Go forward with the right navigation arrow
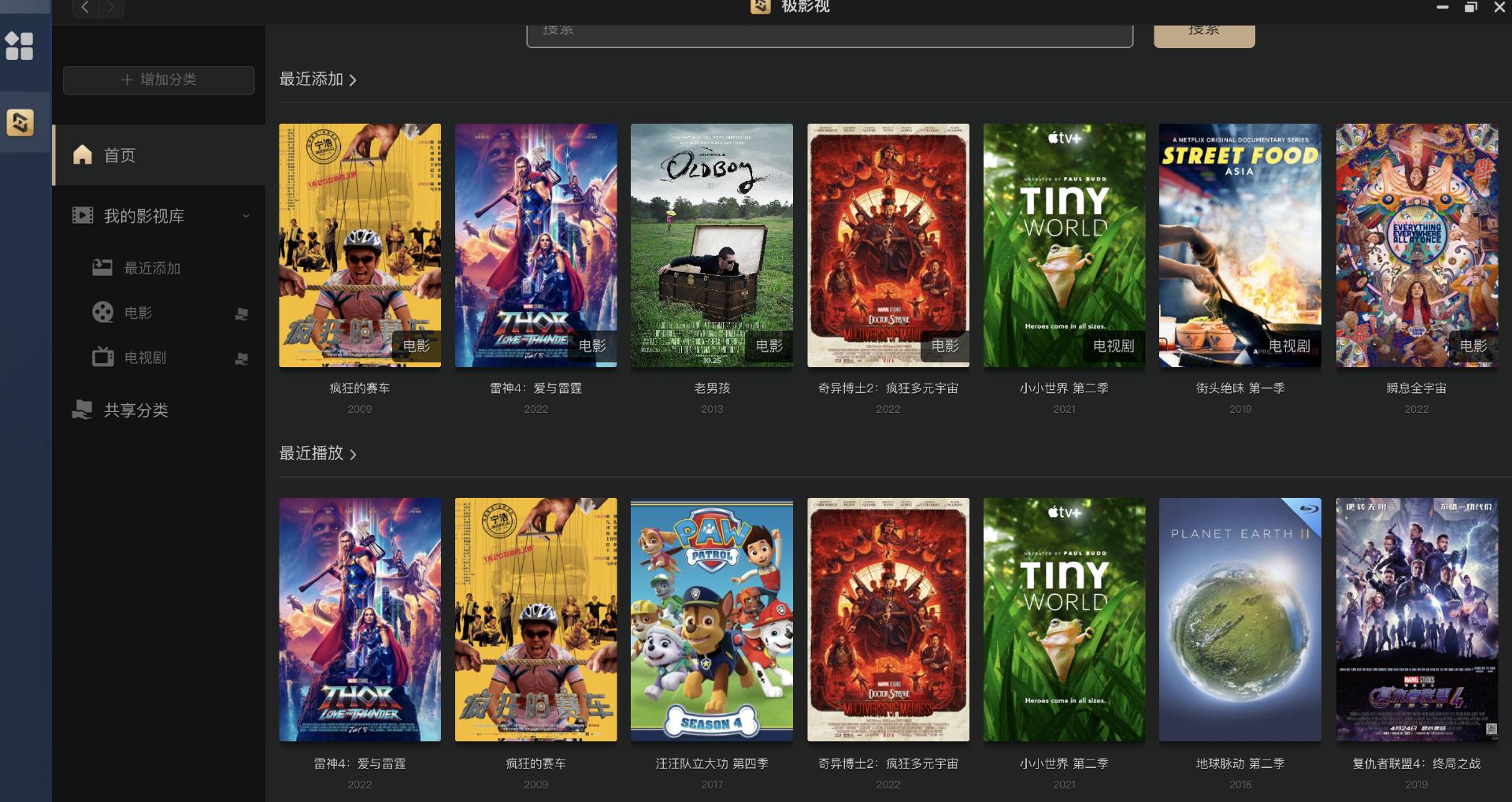Viewport: 1512px width, 802px height. [x=111, y=8]
